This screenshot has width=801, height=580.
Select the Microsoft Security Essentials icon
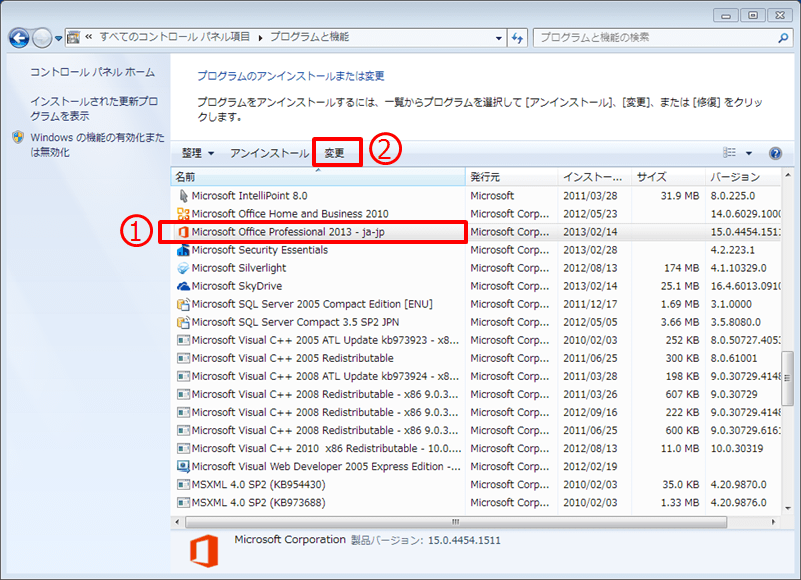click(x=183, y=250)
